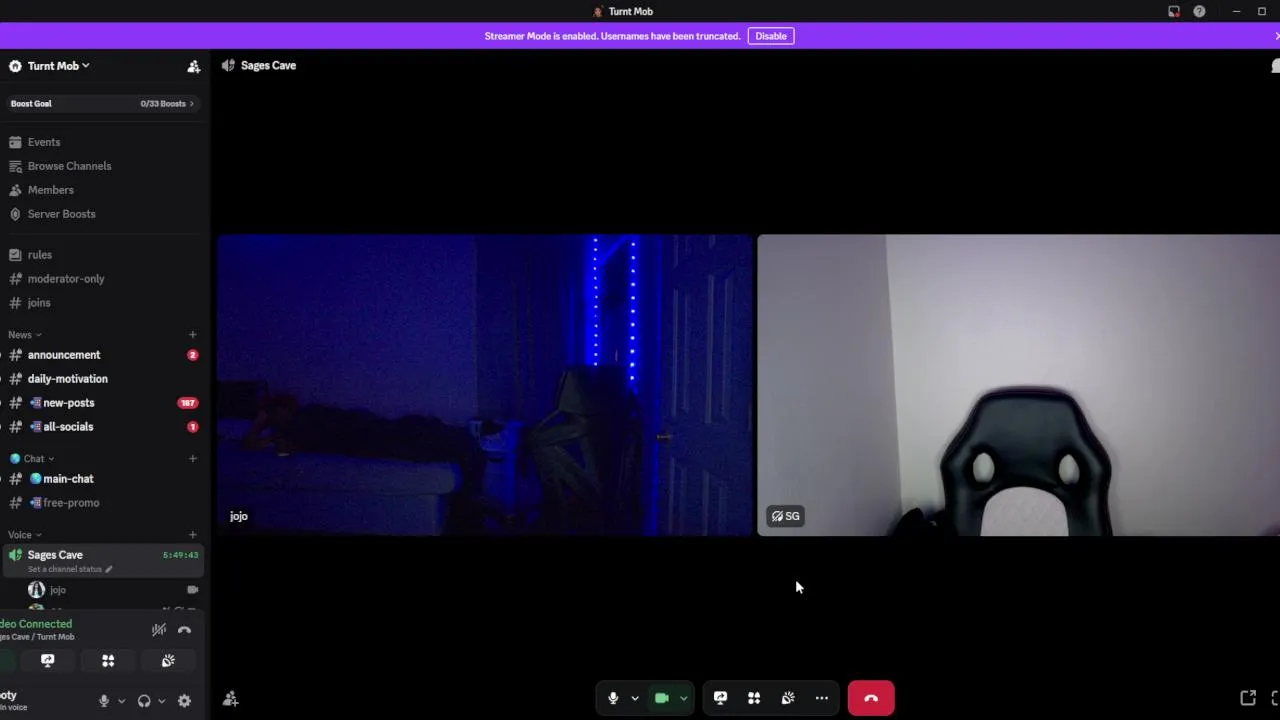Image resolution: width=1280 pixels, height=720 pixels.
Task: Start an Activity from sidebar voice panel
Action: pyautogui.click(x=108, y=660)
